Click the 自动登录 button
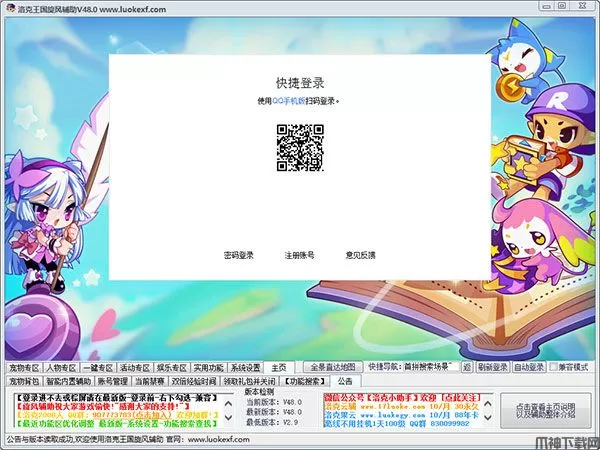 pos(529,367)
